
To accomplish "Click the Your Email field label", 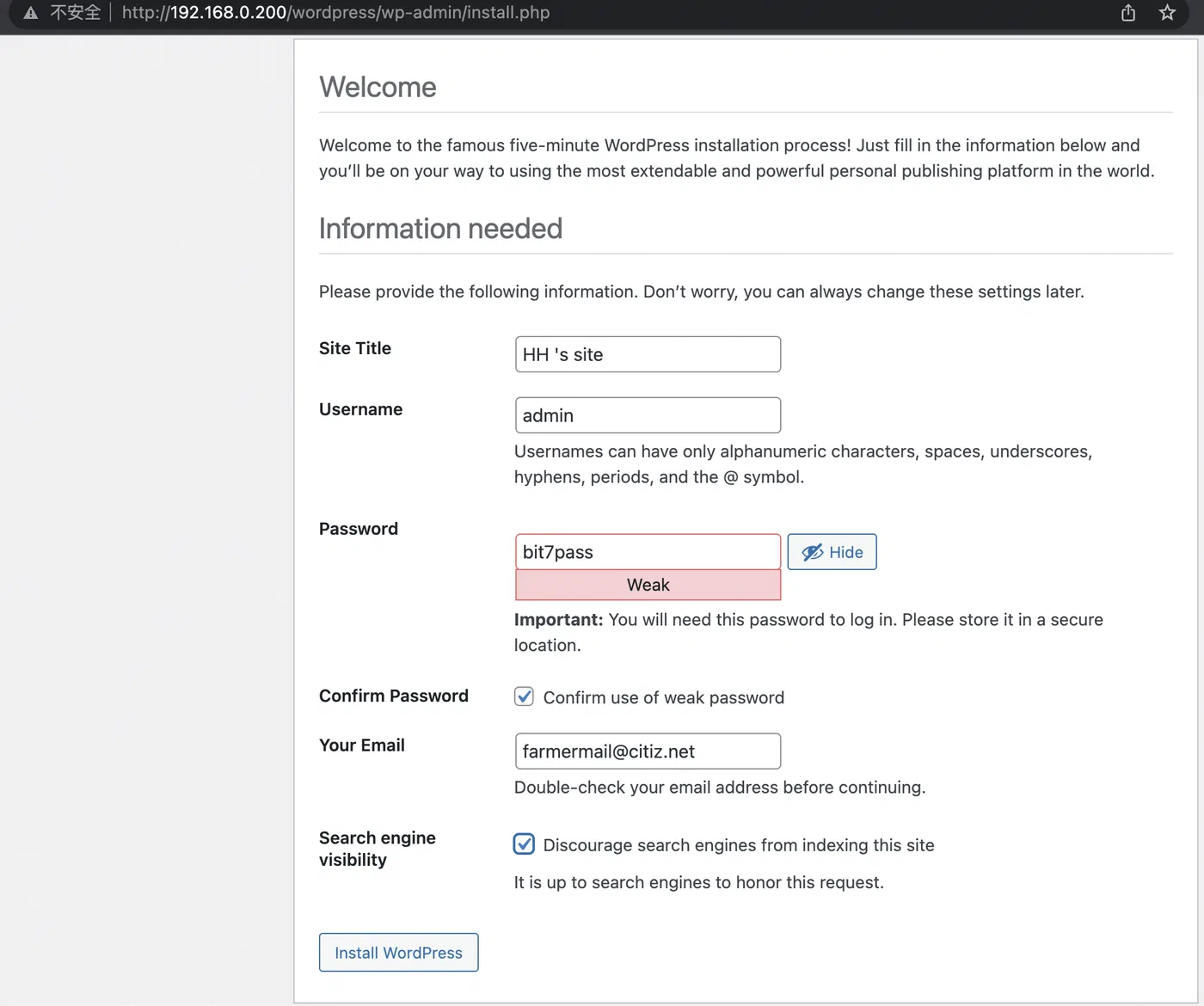I will click(x=362, y=745).
